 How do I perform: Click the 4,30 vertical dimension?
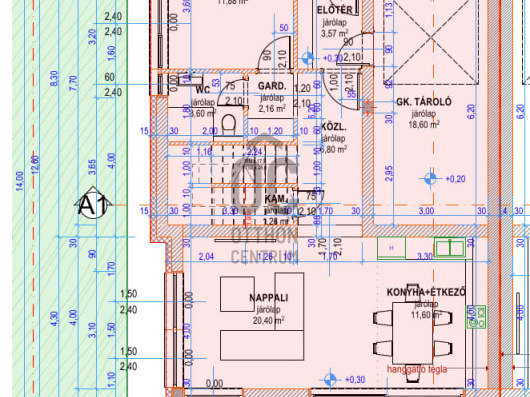(x=54, y=319)
